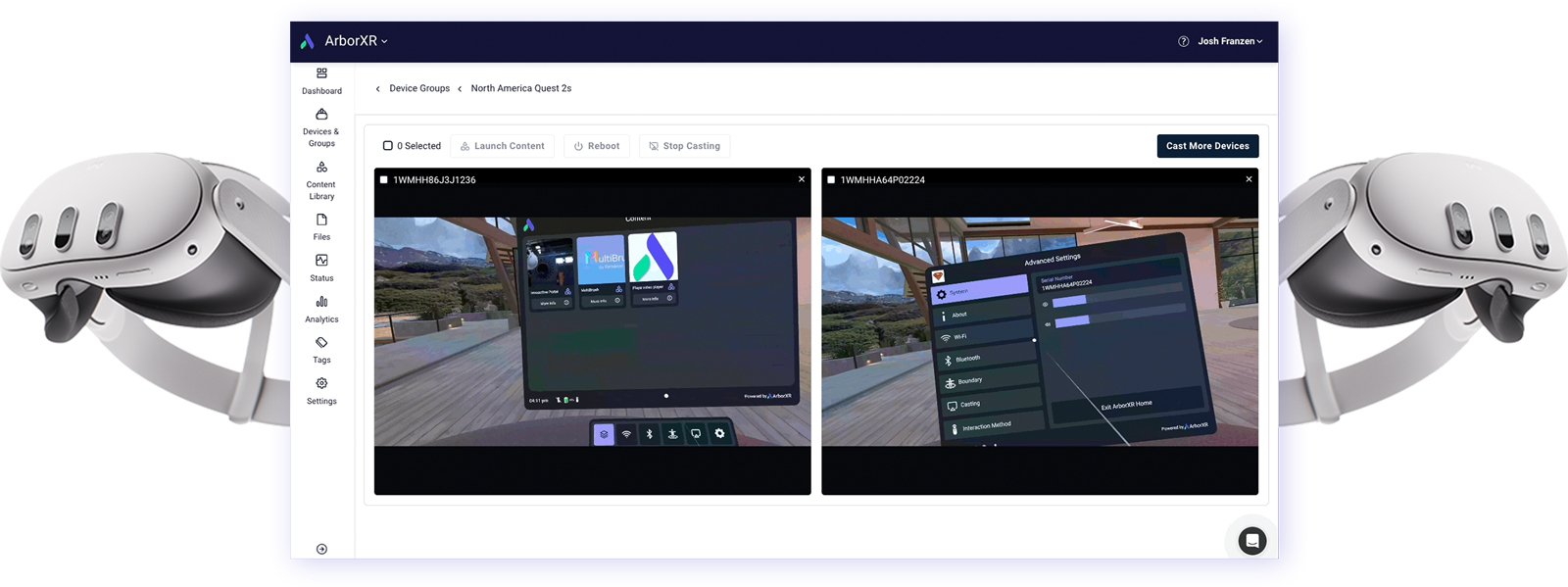Open the Status sidebar item
This screenshot has width=1568, height=587.
[321, 268]
